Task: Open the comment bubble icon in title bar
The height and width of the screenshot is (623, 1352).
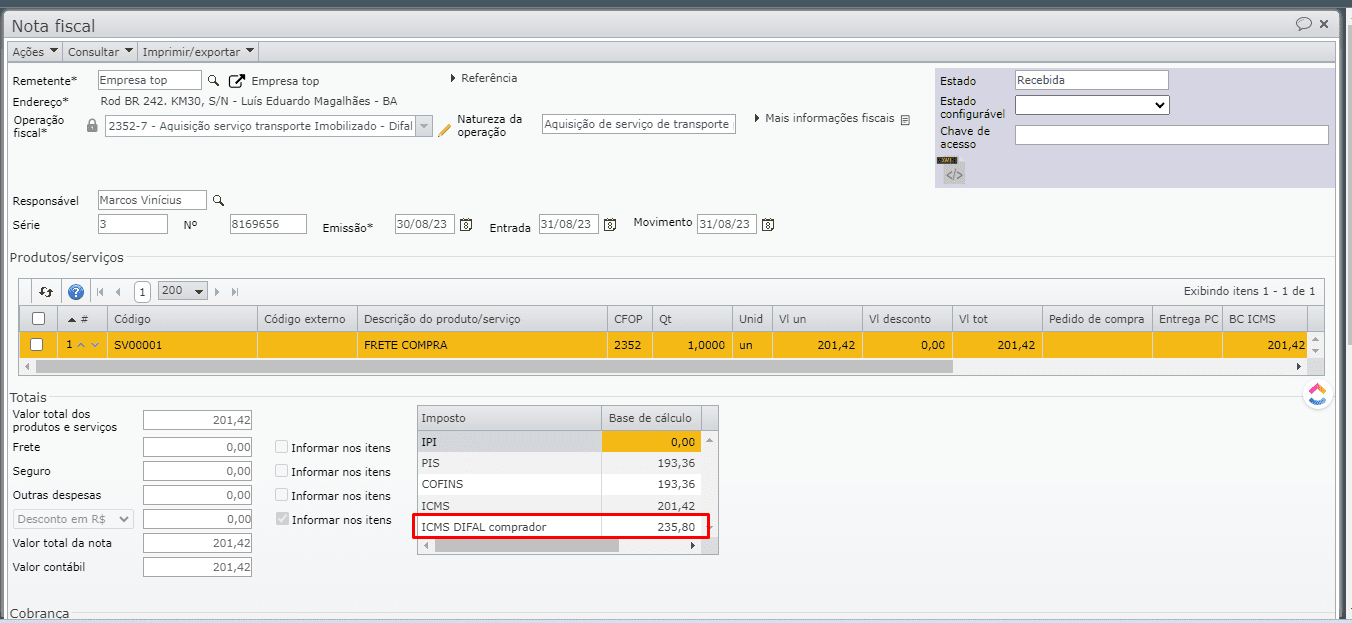Action: coord(1303,24)
